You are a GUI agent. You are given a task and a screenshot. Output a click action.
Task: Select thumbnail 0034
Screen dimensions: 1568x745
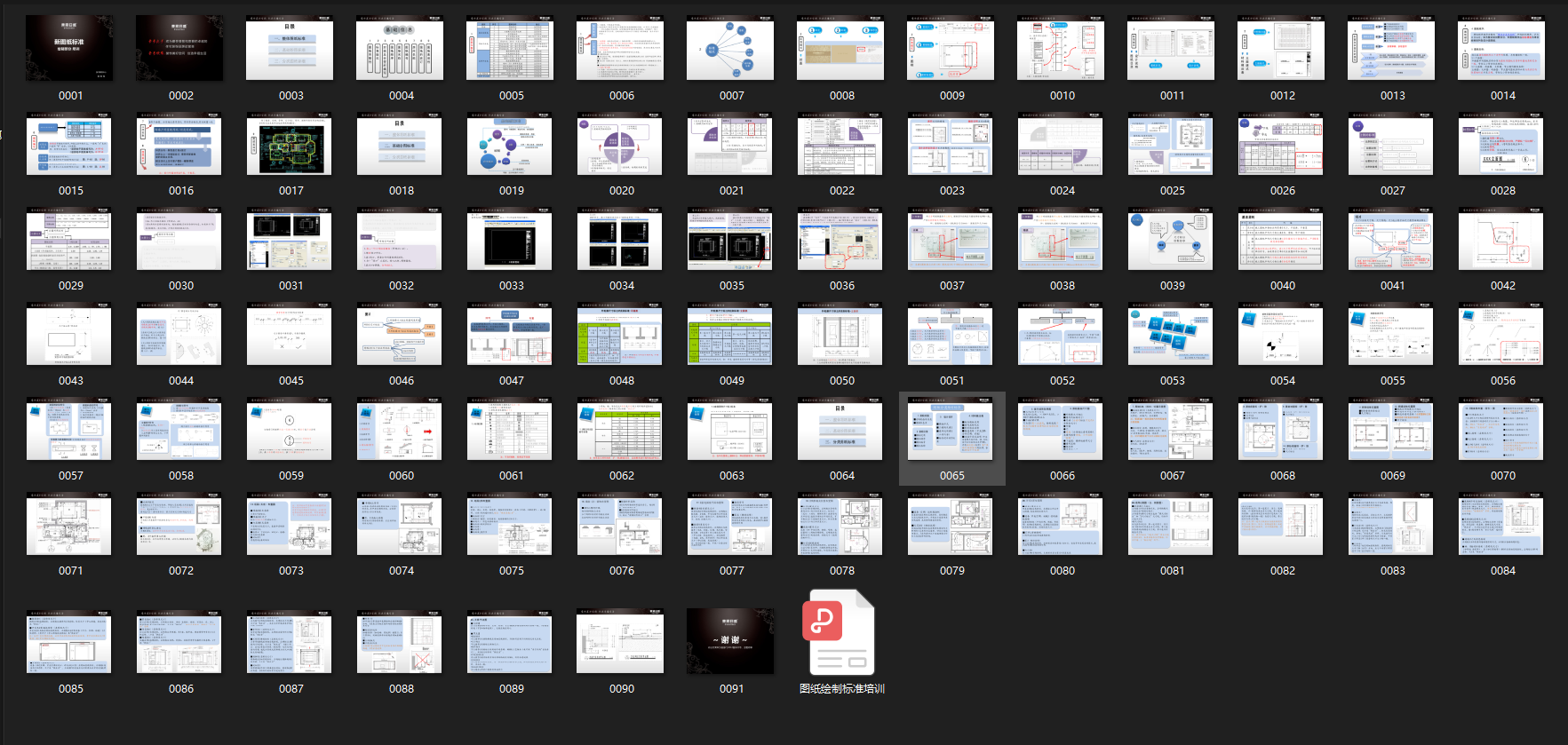click(620, 239)
